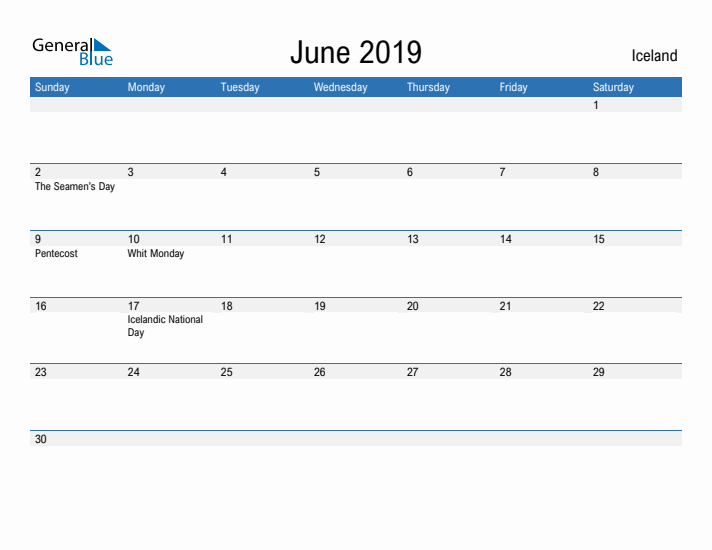Select date 8 in the calendar
The height and width of the screenshot is (550, 712).
point(596,172)
